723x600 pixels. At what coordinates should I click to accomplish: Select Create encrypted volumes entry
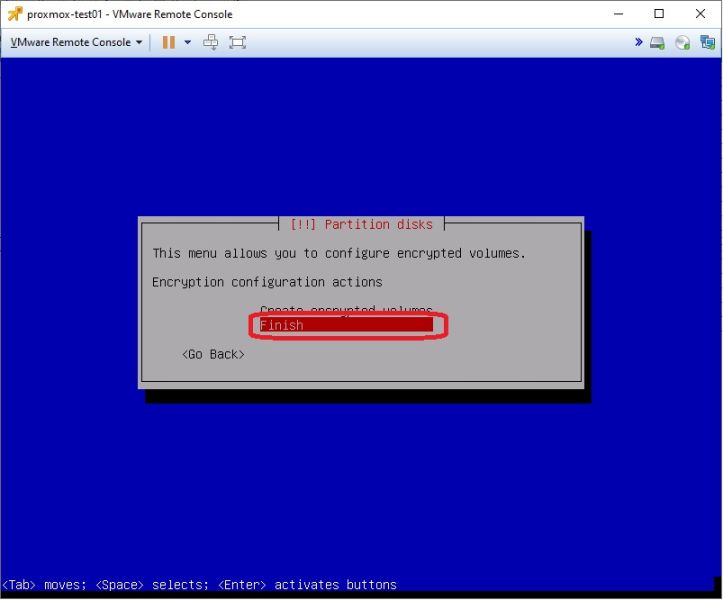pos(346,309)
